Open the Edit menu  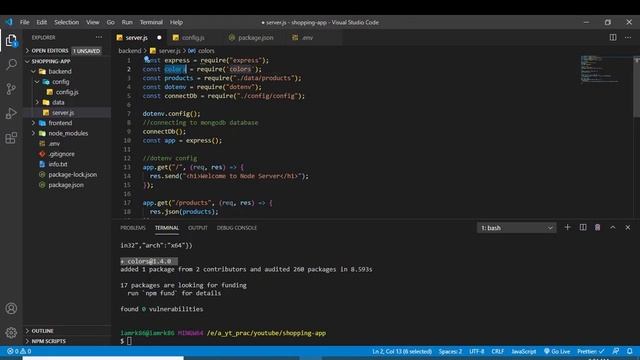tap(42, 22)
